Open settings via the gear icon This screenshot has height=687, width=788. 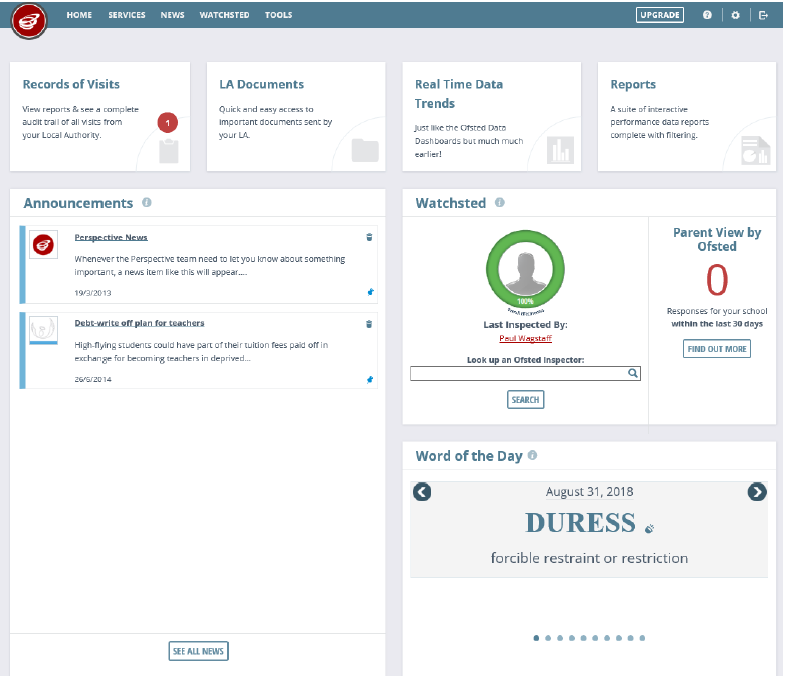point(735,16)
